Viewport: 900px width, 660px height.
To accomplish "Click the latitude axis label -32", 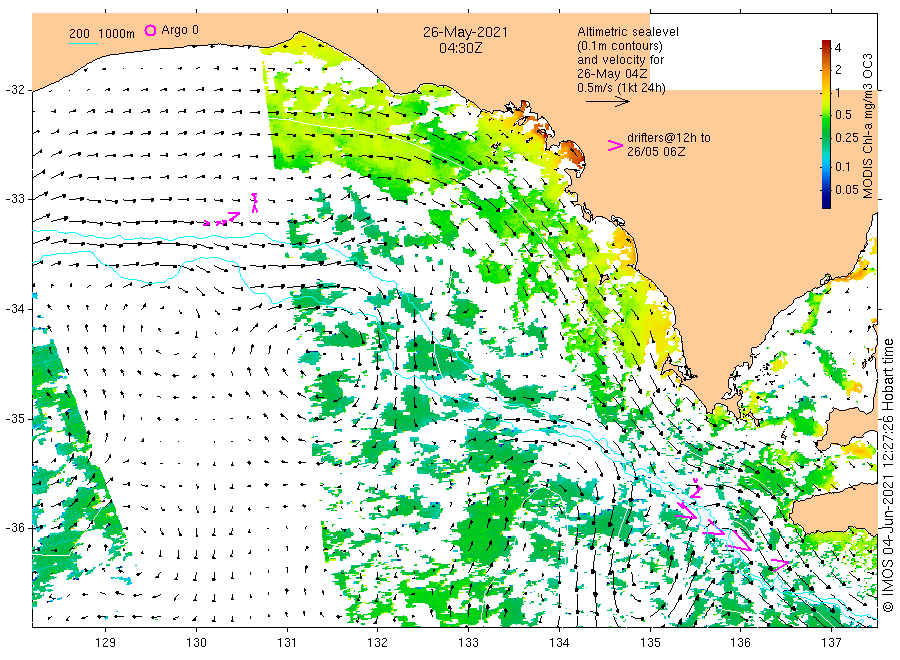I will coord(16,90).
